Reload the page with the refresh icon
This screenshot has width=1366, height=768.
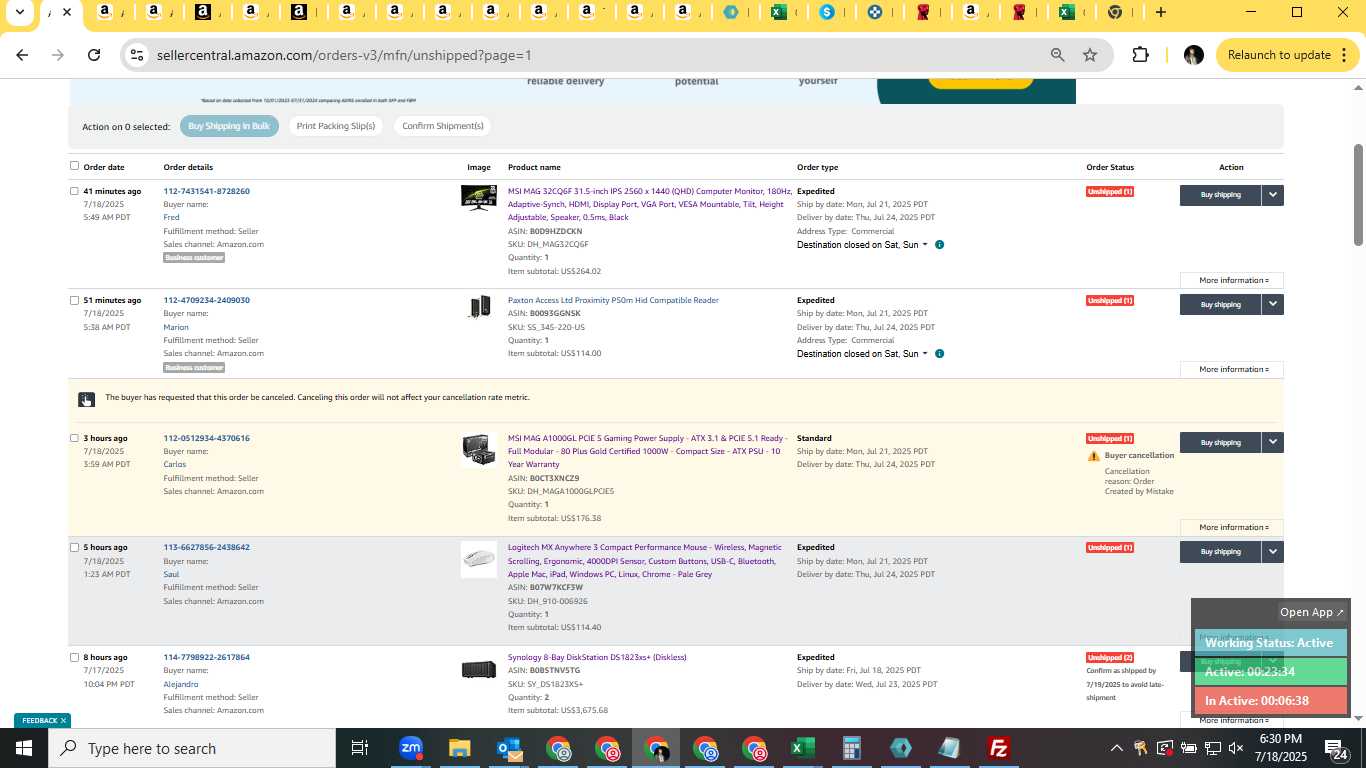94,55
